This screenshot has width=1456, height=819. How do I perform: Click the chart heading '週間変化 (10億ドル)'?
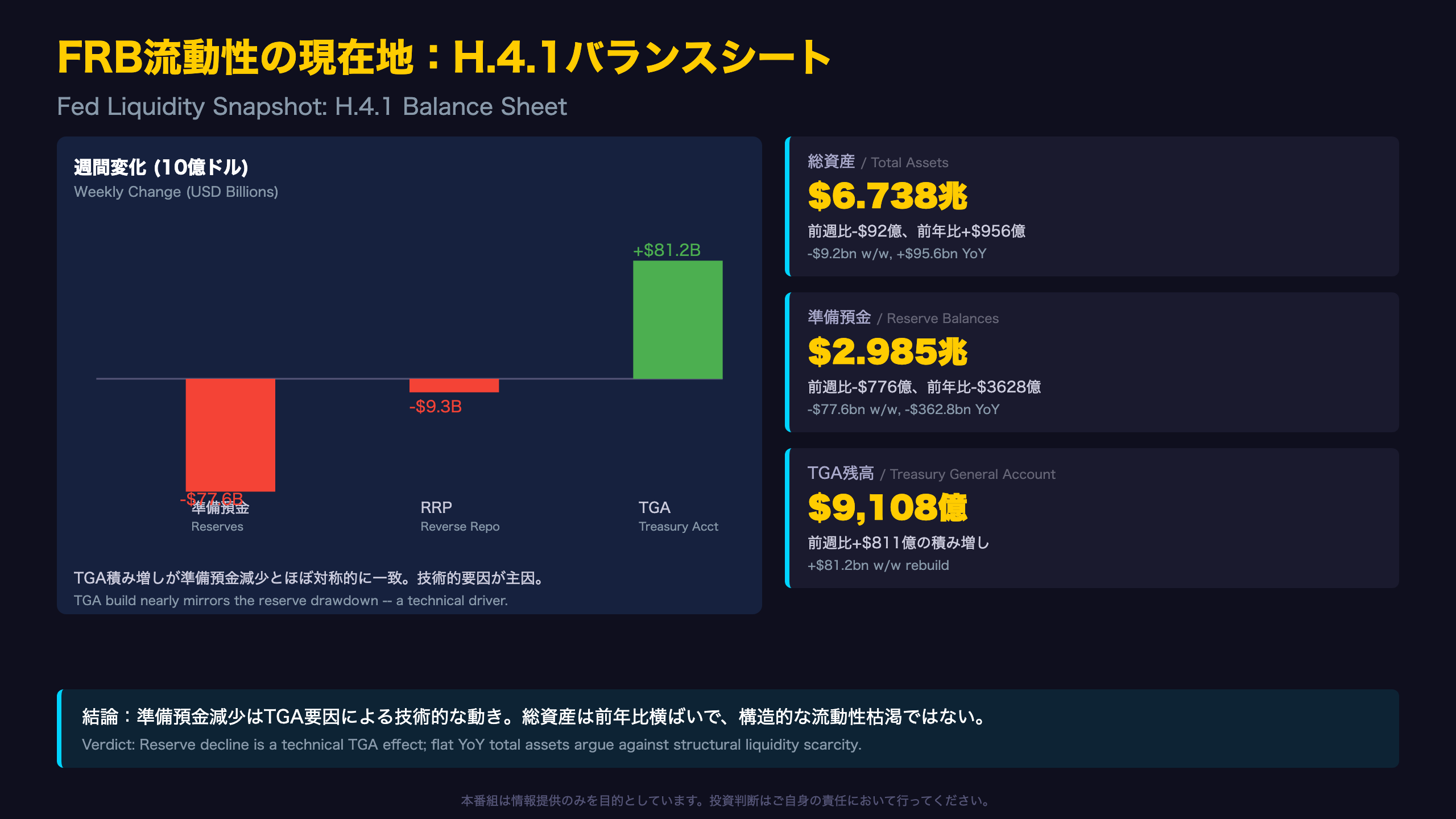click(x=161, y=167)
